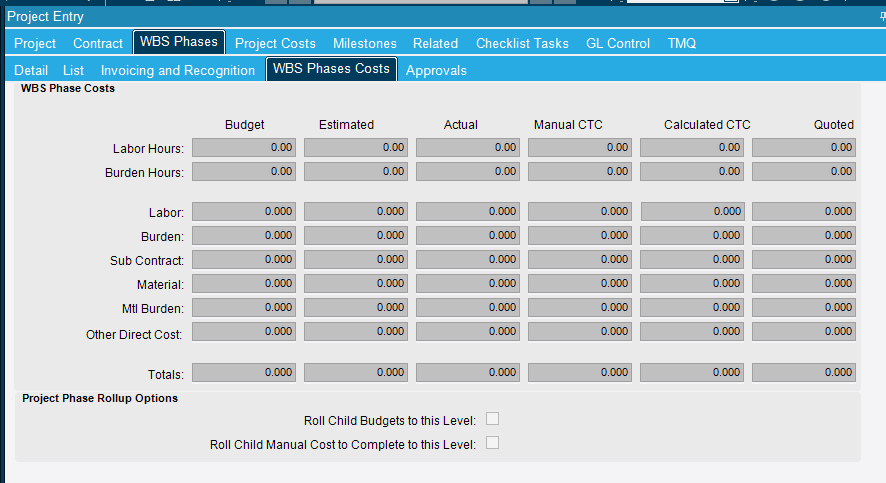Click the Calculated CTC Burden cost field
The image size is (886, 483).
[x=692, y=235]
